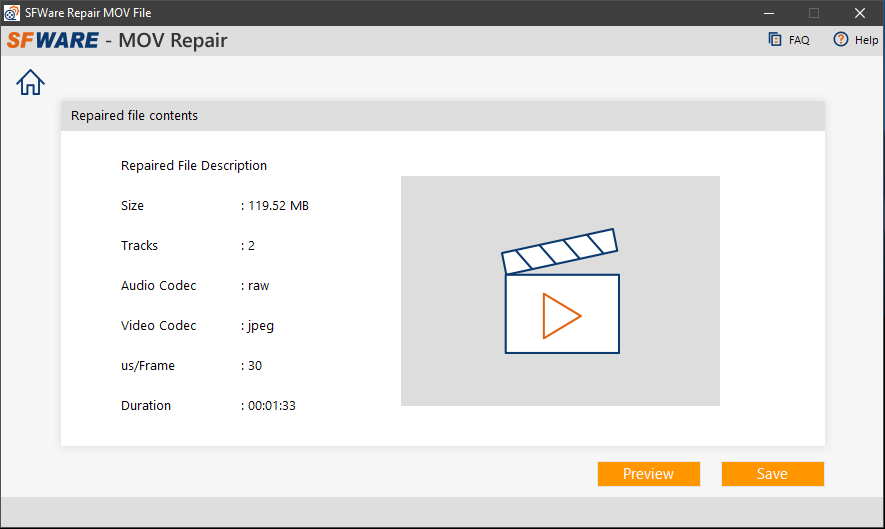Click the Repaired File Description heading
Screen dimensions: 885x529
[194, 166]
